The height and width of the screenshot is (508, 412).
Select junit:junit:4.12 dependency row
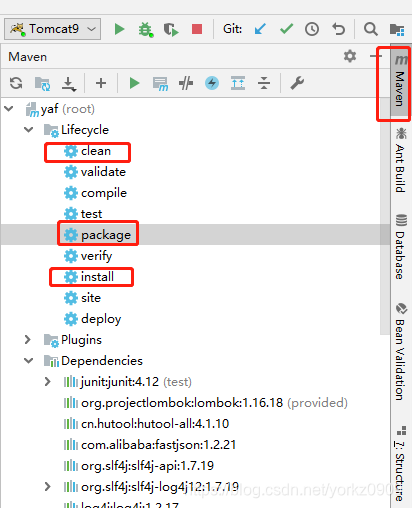click(x=127, y=382)
